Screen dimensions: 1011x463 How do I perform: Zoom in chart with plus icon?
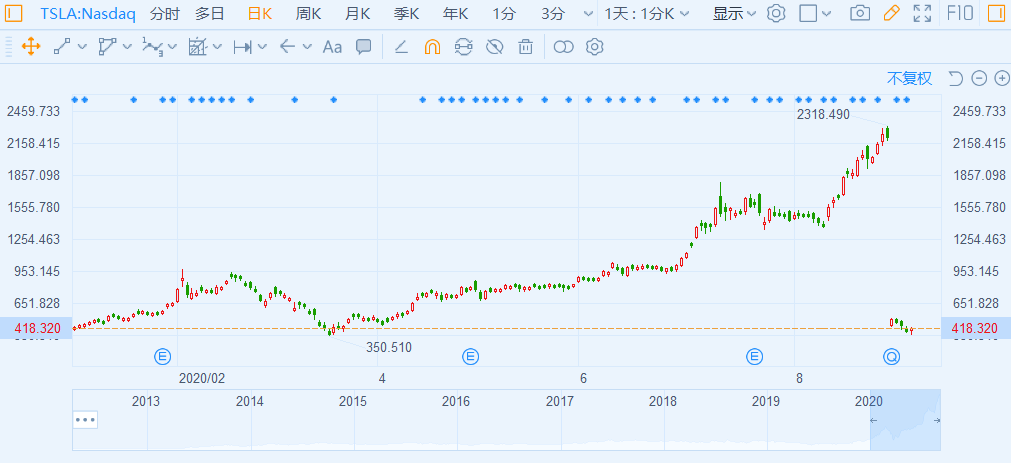1002,79
